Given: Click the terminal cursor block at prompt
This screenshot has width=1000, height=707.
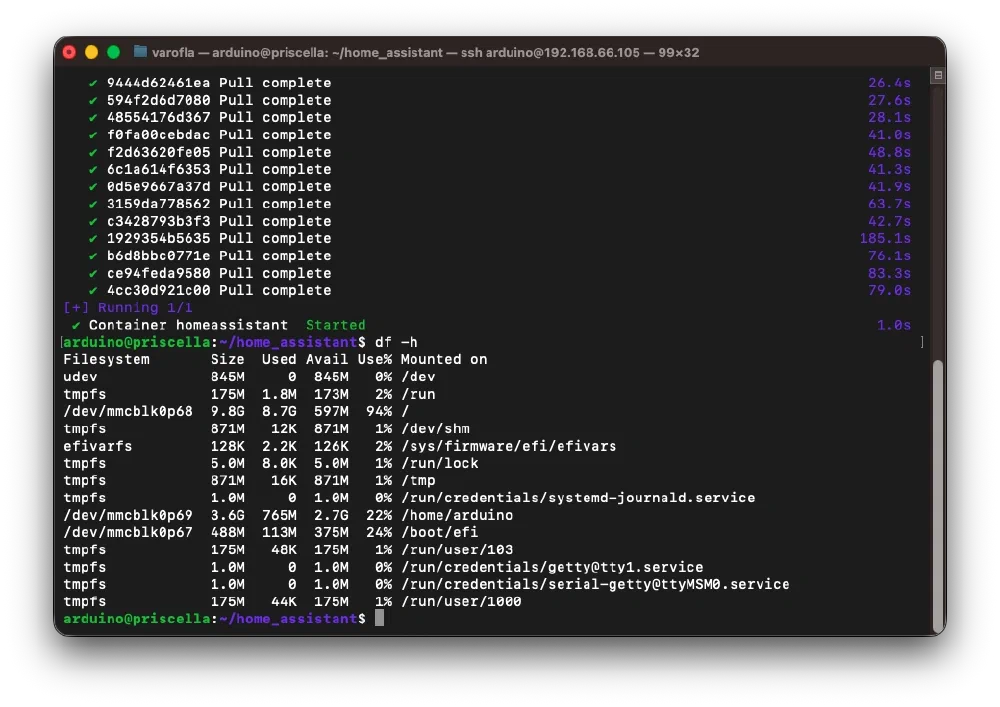Looking at the screenshot, I should point(379,618).
